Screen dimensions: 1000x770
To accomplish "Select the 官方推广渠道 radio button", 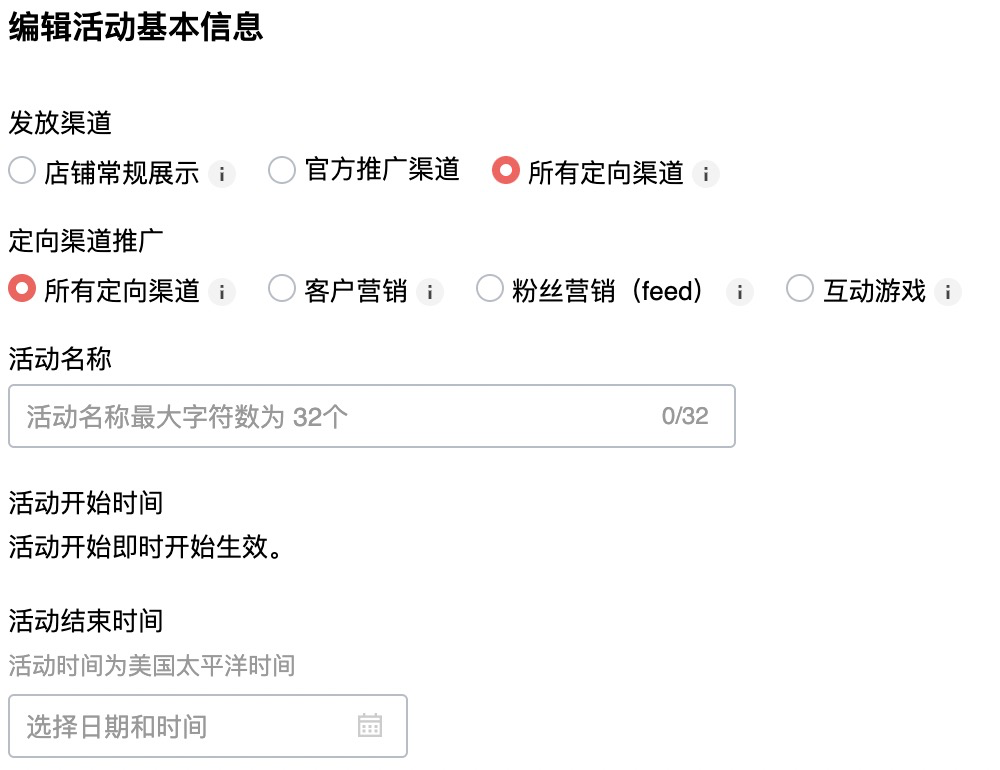I will point(281,170).
